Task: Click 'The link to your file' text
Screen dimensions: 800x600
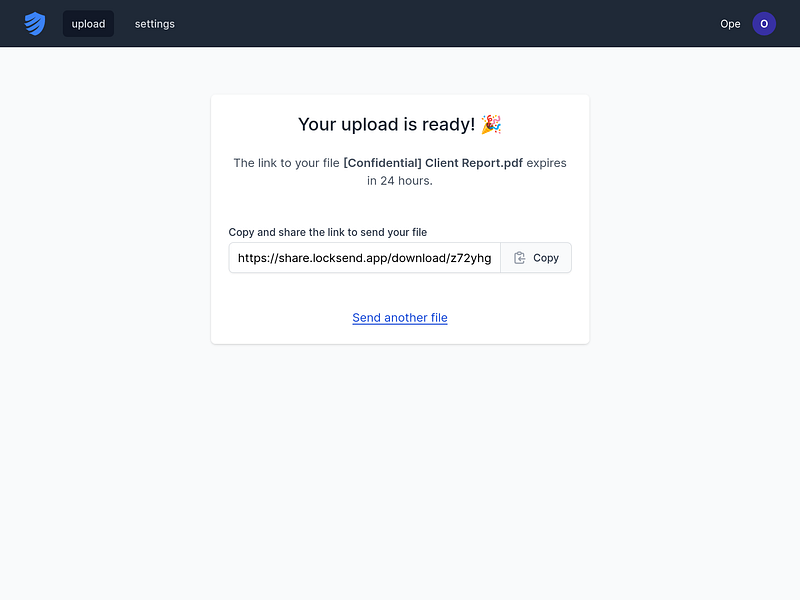Action: pyautogui.click(x=286, y=163)
